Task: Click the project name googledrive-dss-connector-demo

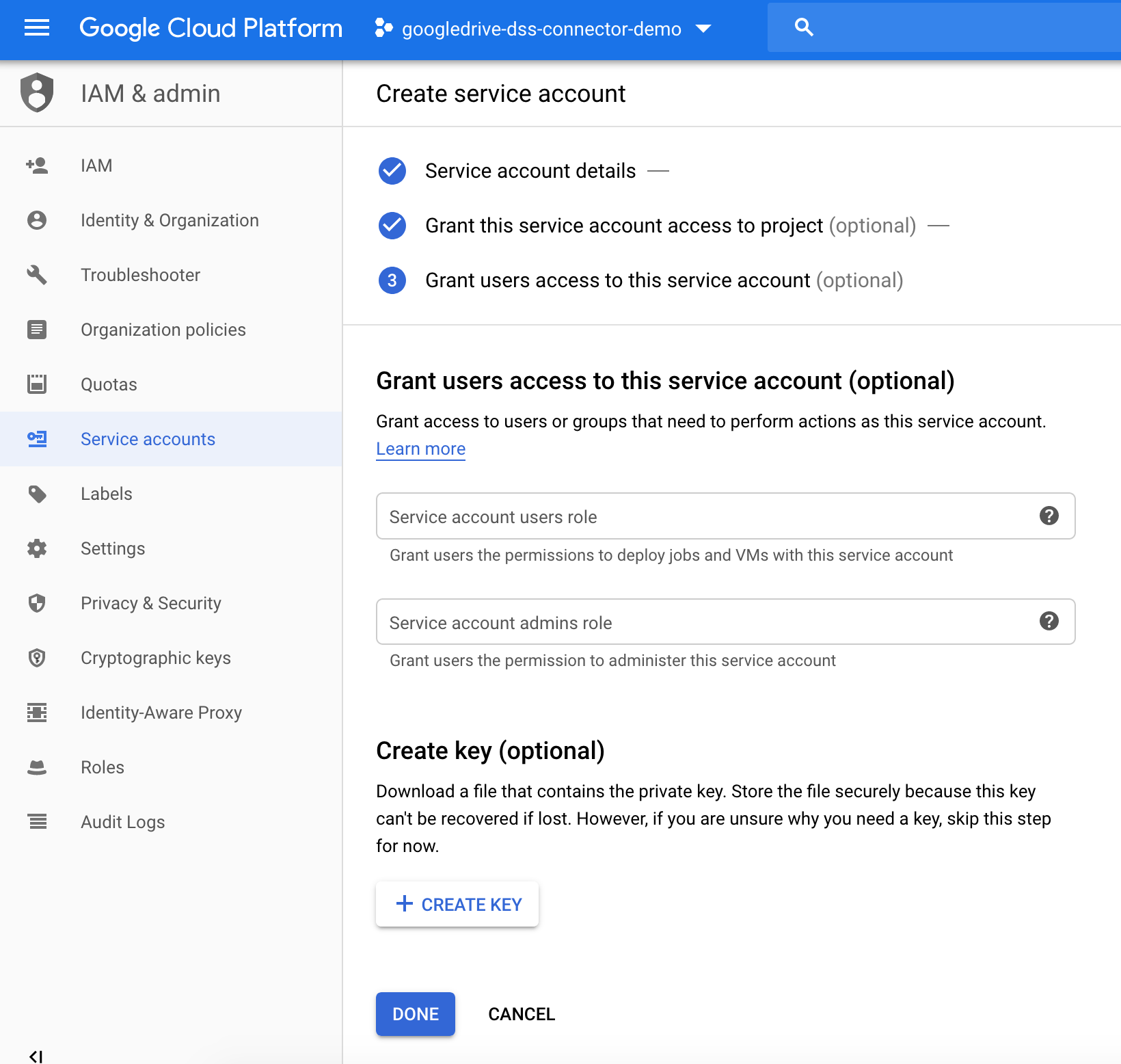Action: 541,29
